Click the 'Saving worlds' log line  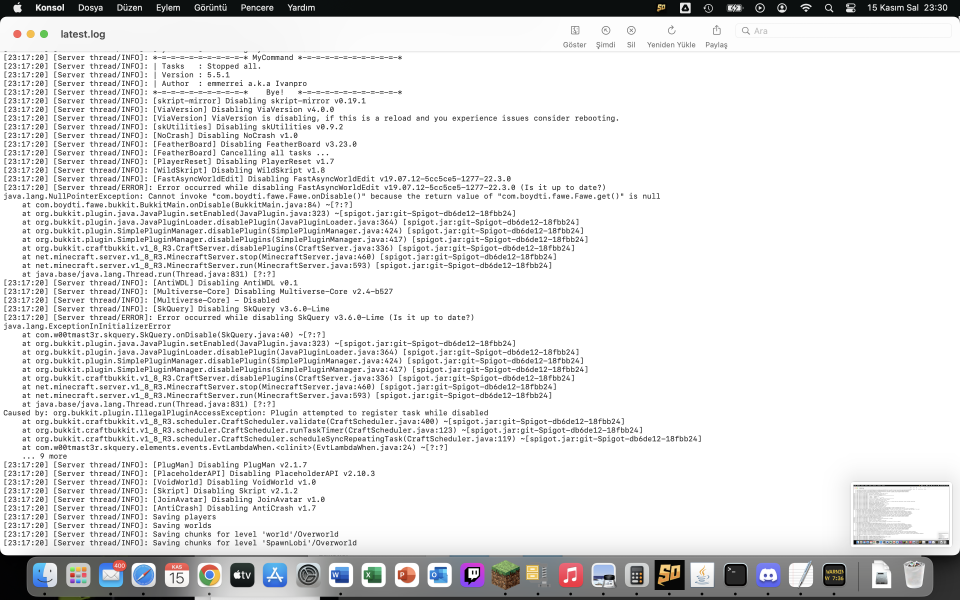[x=107, y=525]
